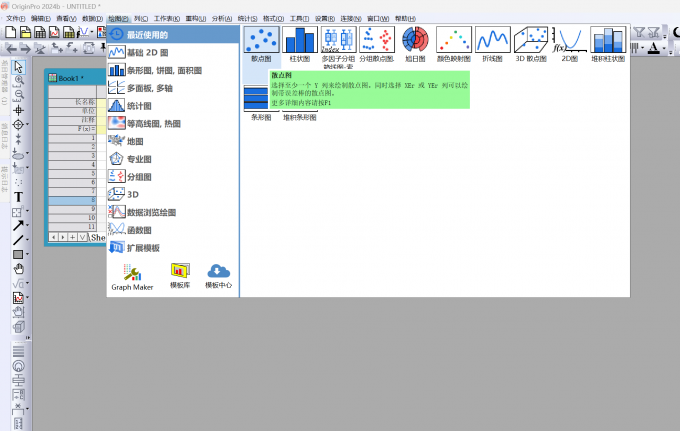Expand the Equation tool dropdown arrow
This screenshot has width=680, height=431.
coord(27,283)
